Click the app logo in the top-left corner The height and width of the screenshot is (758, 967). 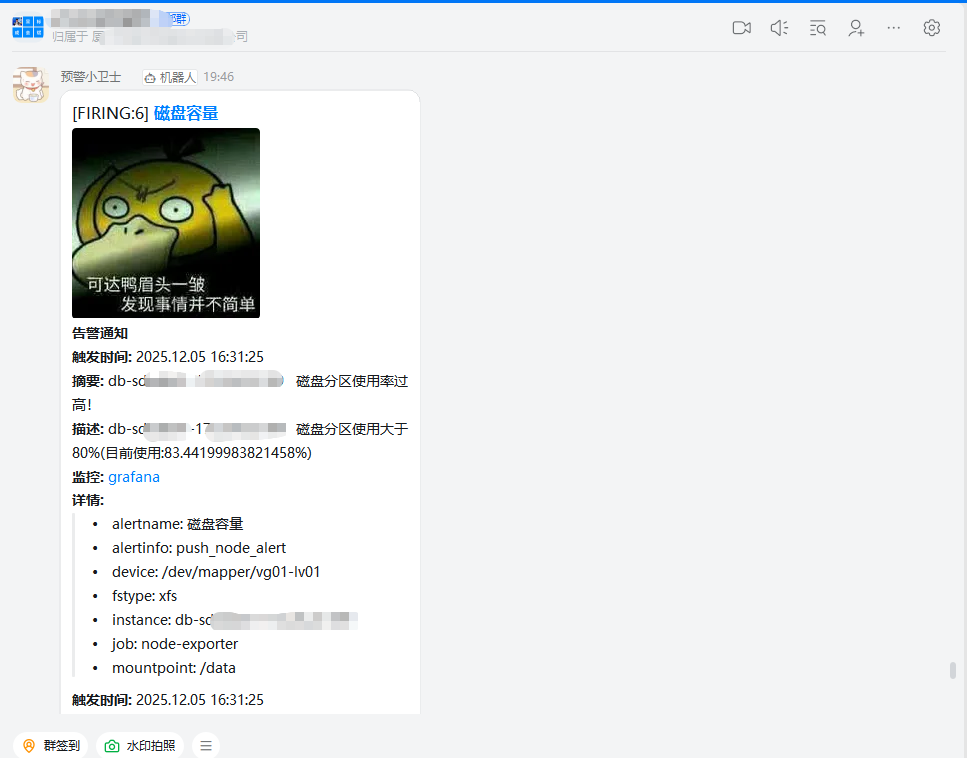tap(27, 27)
